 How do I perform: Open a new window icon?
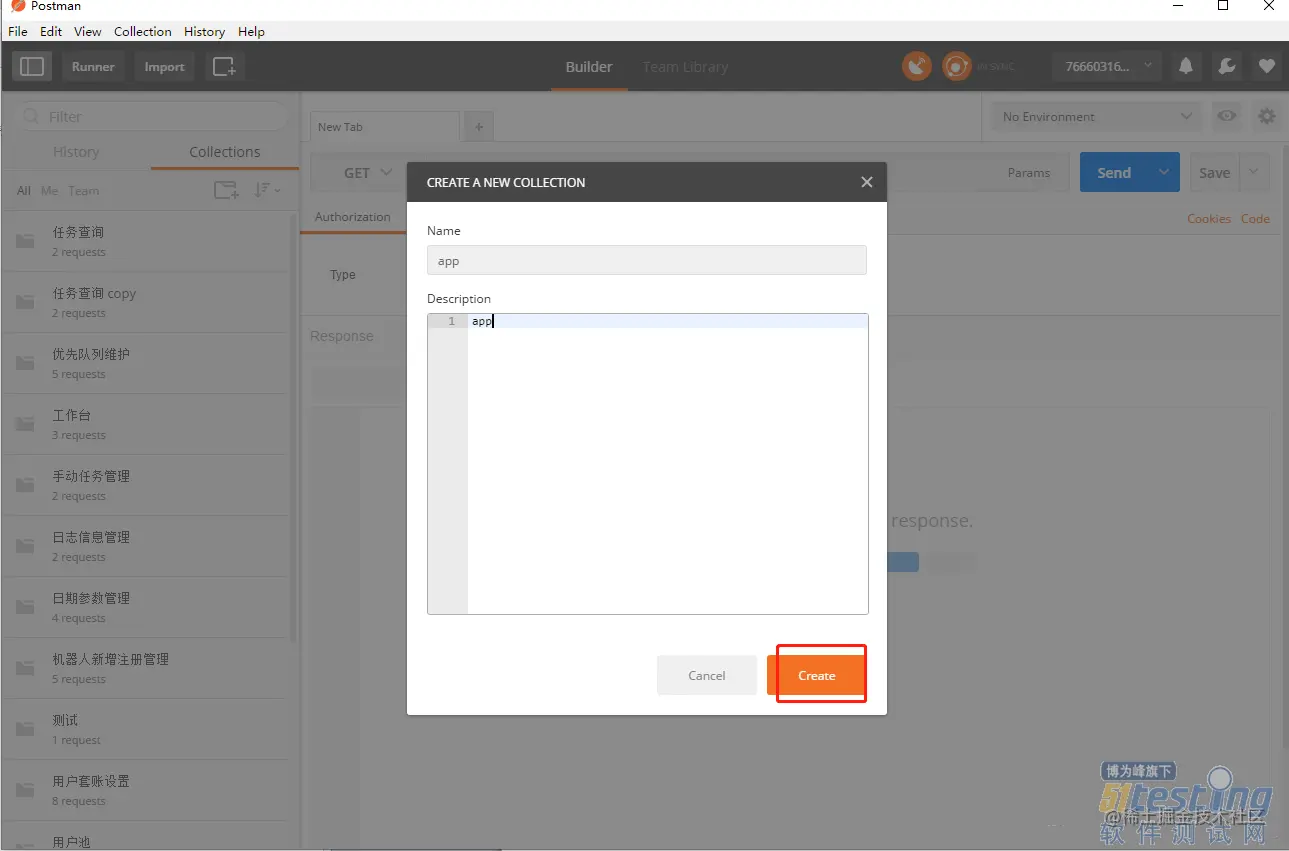[x=225, y=67]
